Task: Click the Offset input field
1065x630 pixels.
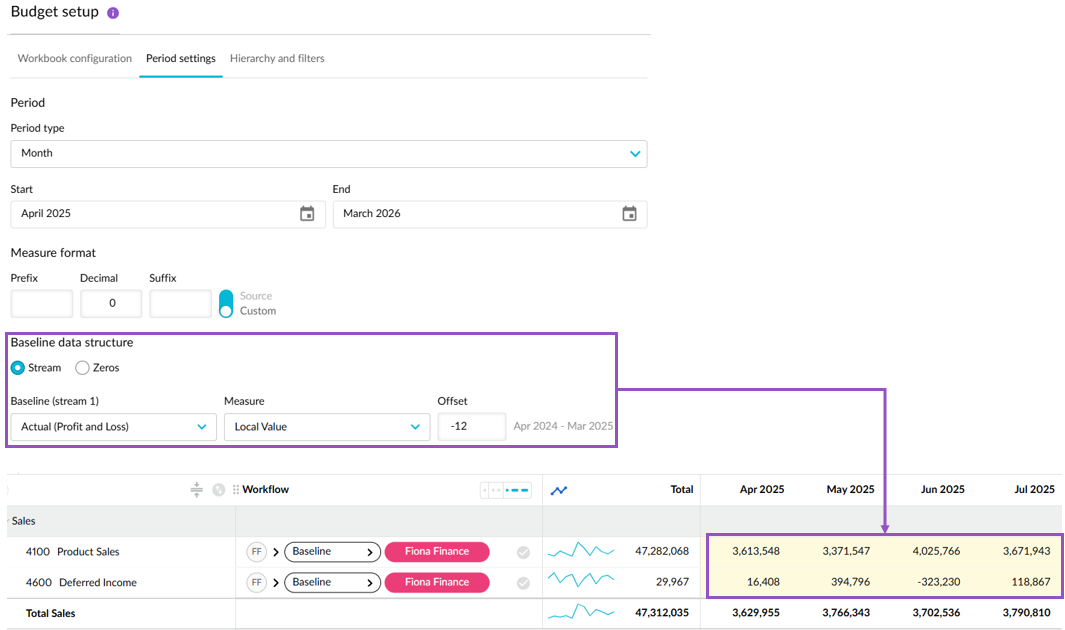Action: [x=471, y=427]
